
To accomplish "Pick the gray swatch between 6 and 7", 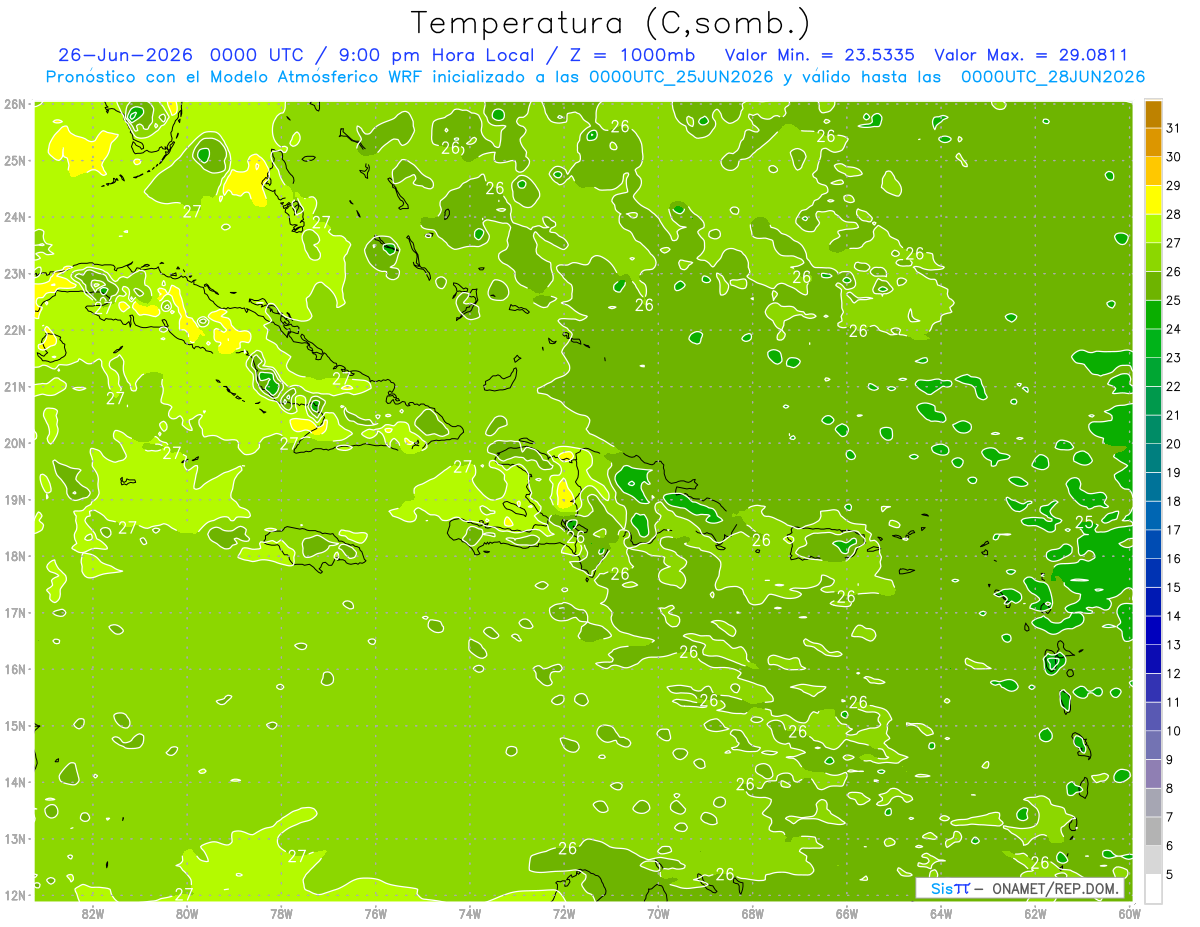I will [x=1153, y=831].
